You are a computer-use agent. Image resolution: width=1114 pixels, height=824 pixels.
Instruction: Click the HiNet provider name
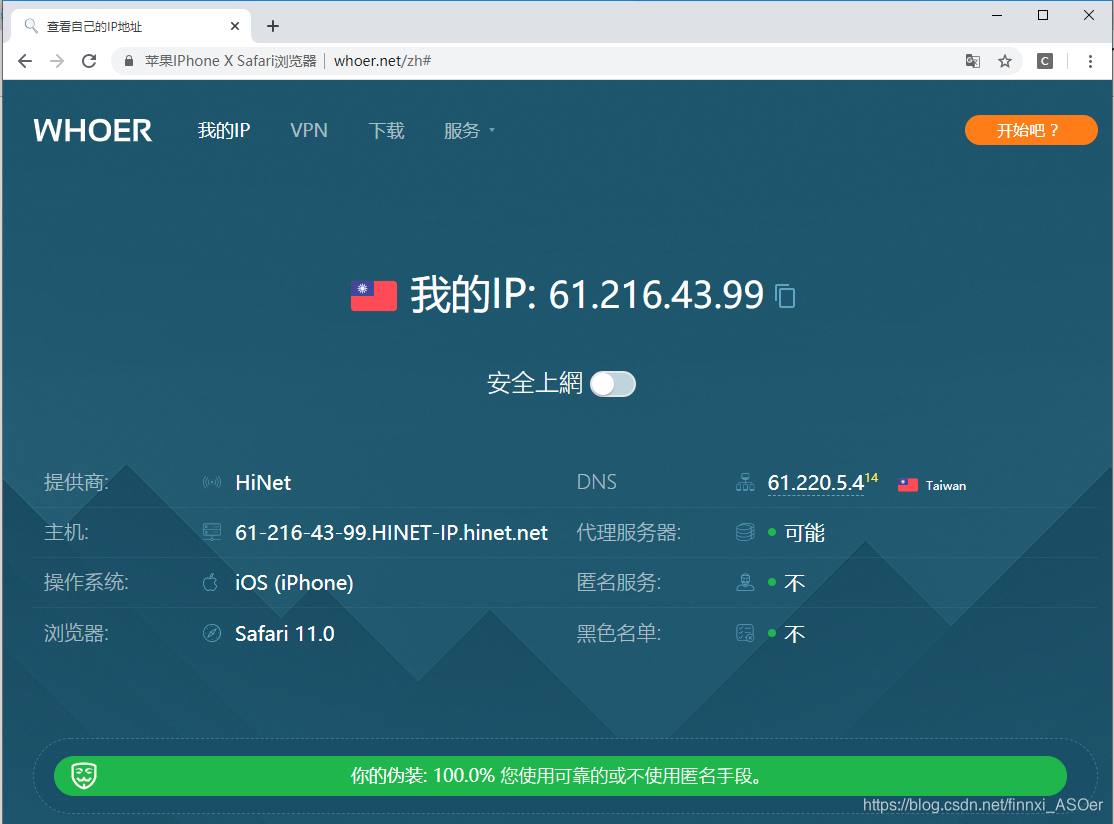pyautogui.click(x=263, y=483)
